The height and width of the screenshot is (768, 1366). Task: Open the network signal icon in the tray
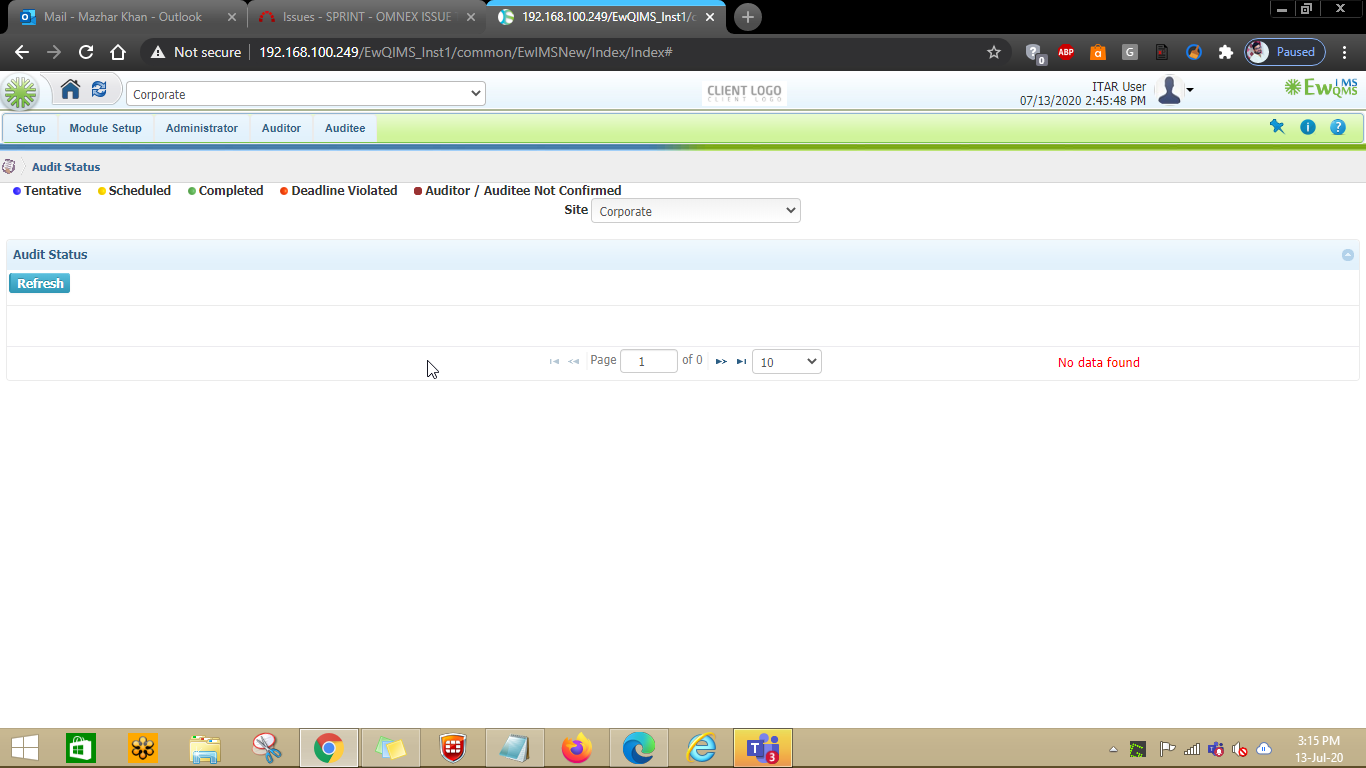pyautogui.click(x=1191, y=749)
